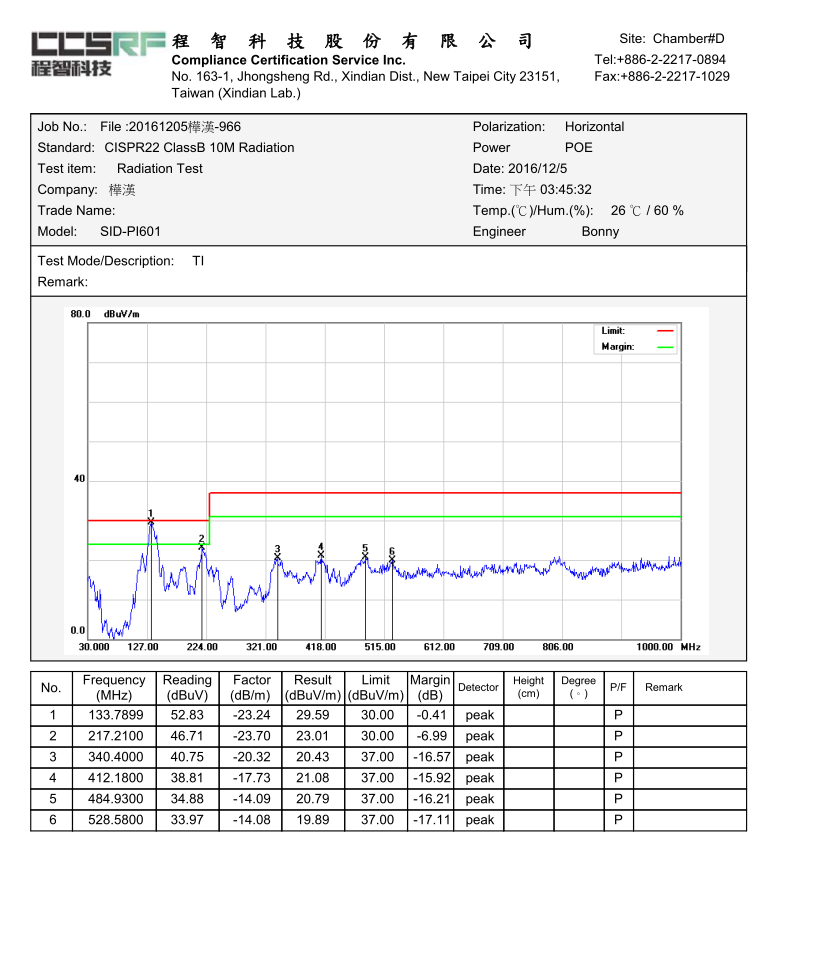Click the Radiation Test item value
This screenshot has width=819, height=964.
click(x=159, y=168)
